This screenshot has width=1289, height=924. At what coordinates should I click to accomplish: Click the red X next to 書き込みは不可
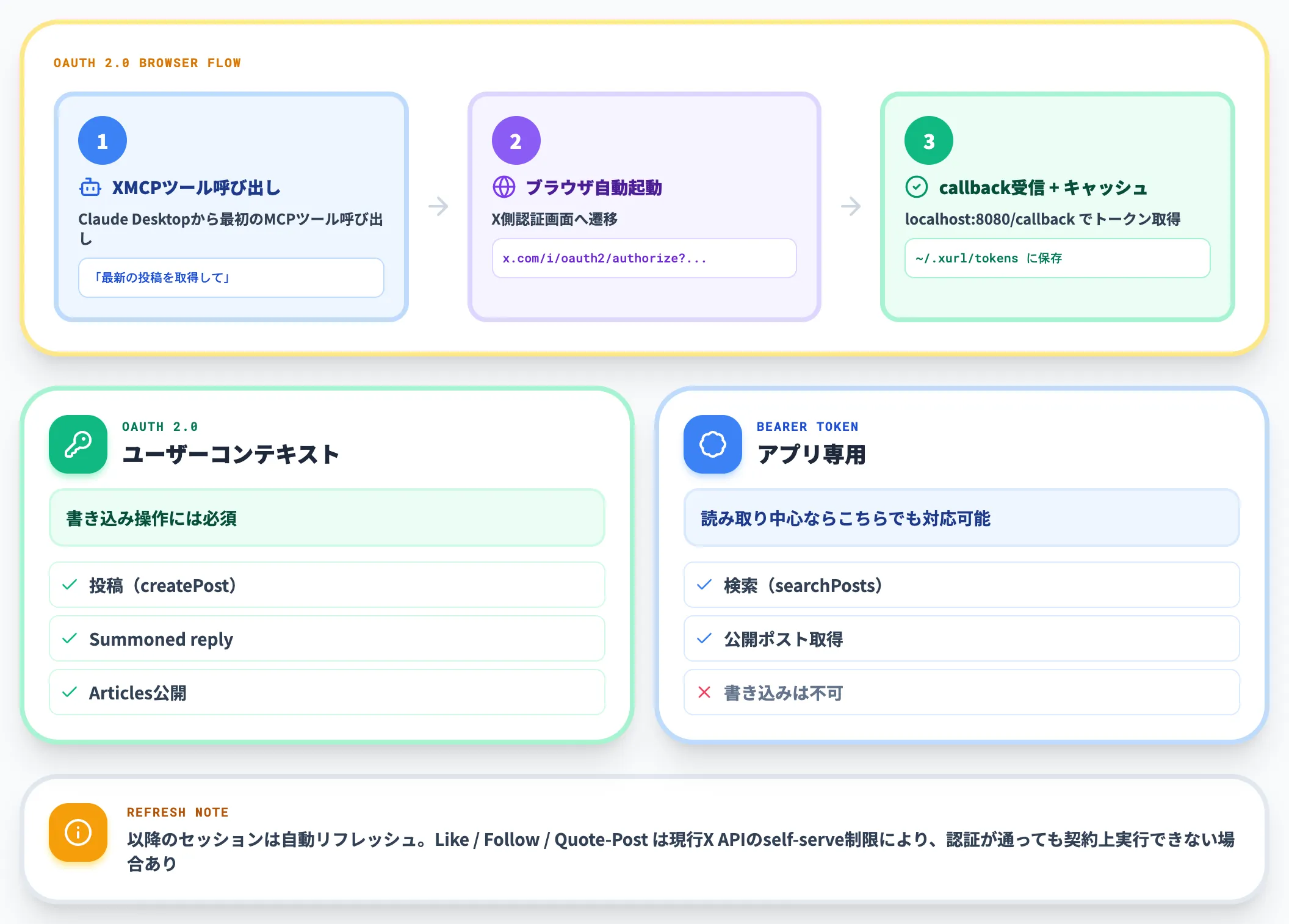705,692
